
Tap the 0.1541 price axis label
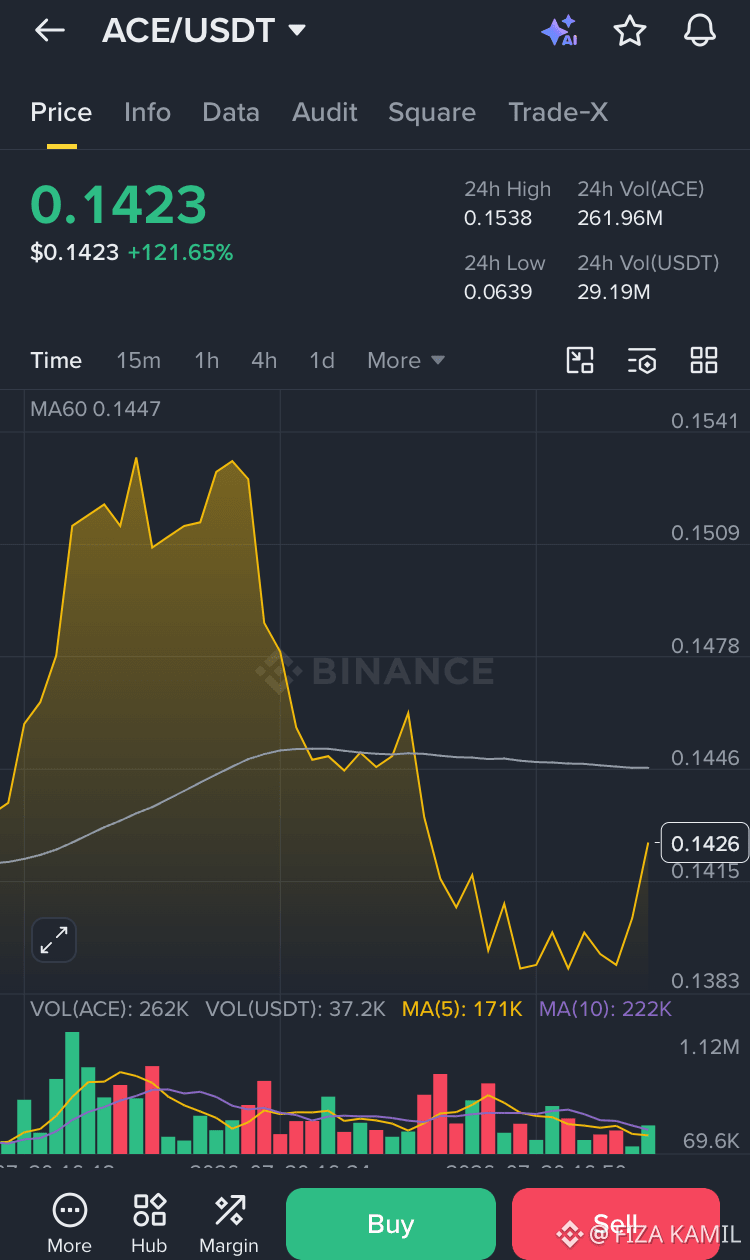tap(705, 421)
